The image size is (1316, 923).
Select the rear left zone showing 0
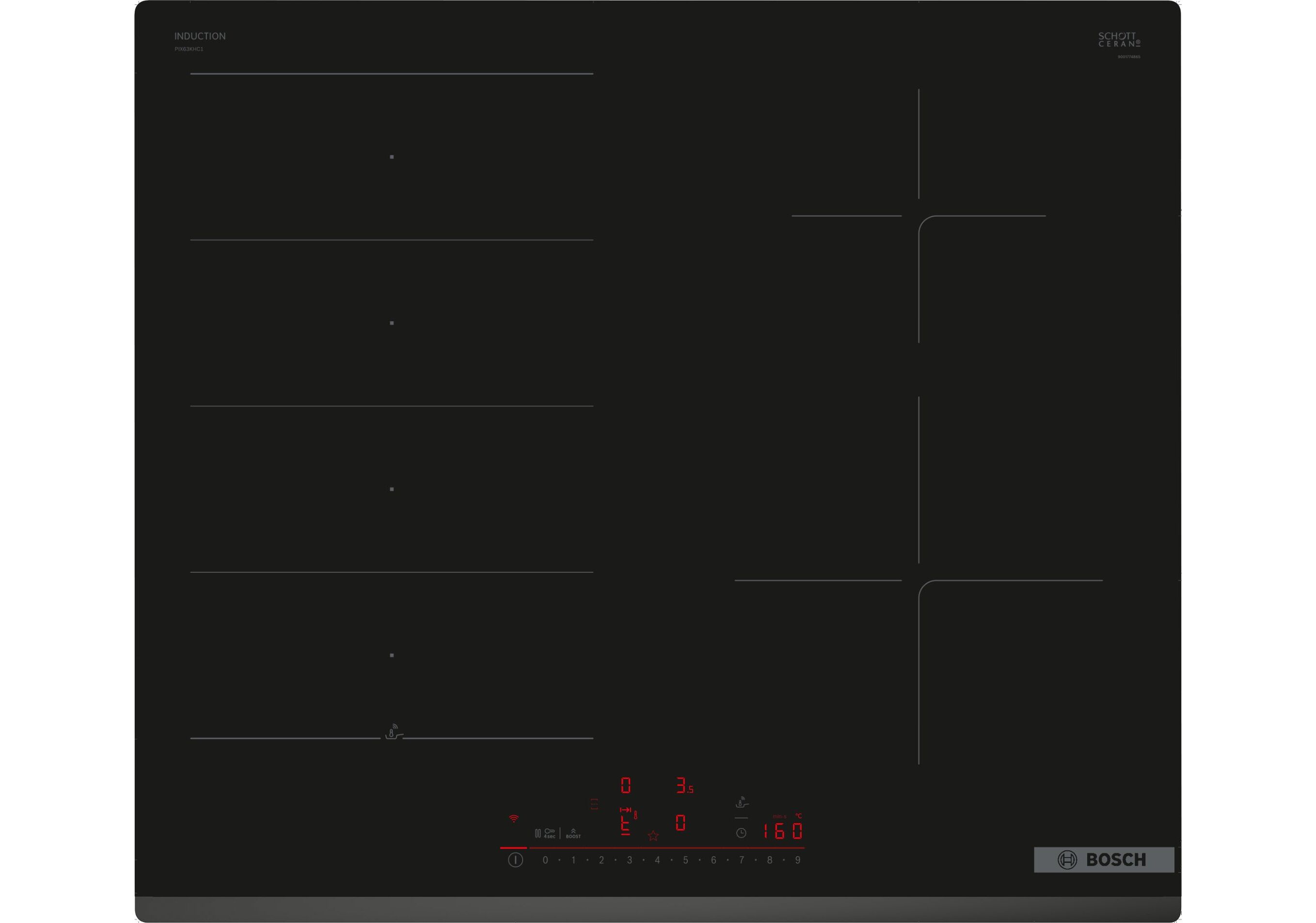pos(626,785)
